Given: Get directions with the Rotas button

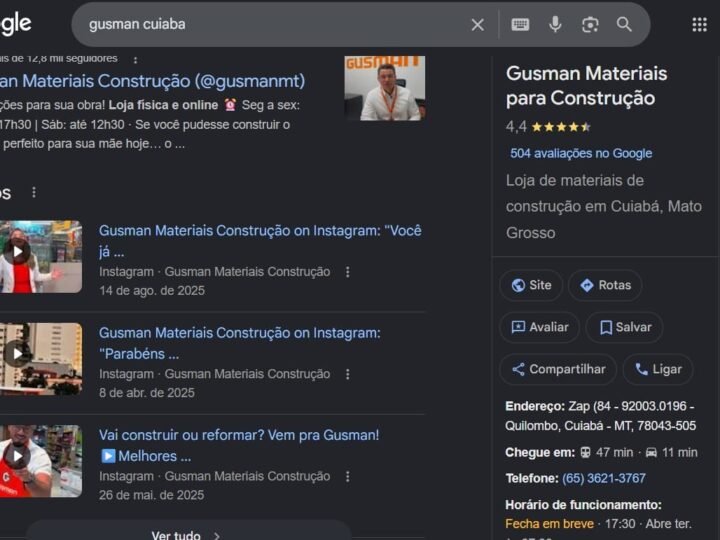Looking at the screenshot, I should [x=605, y=285].
